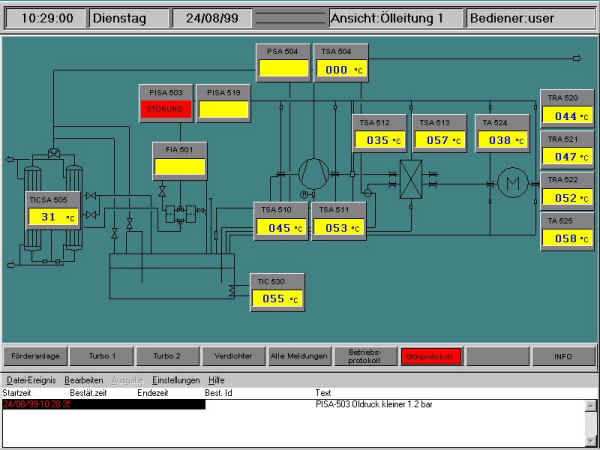Click the Ansicht: Ölleitung 1 header field

[x=396, y=18]
